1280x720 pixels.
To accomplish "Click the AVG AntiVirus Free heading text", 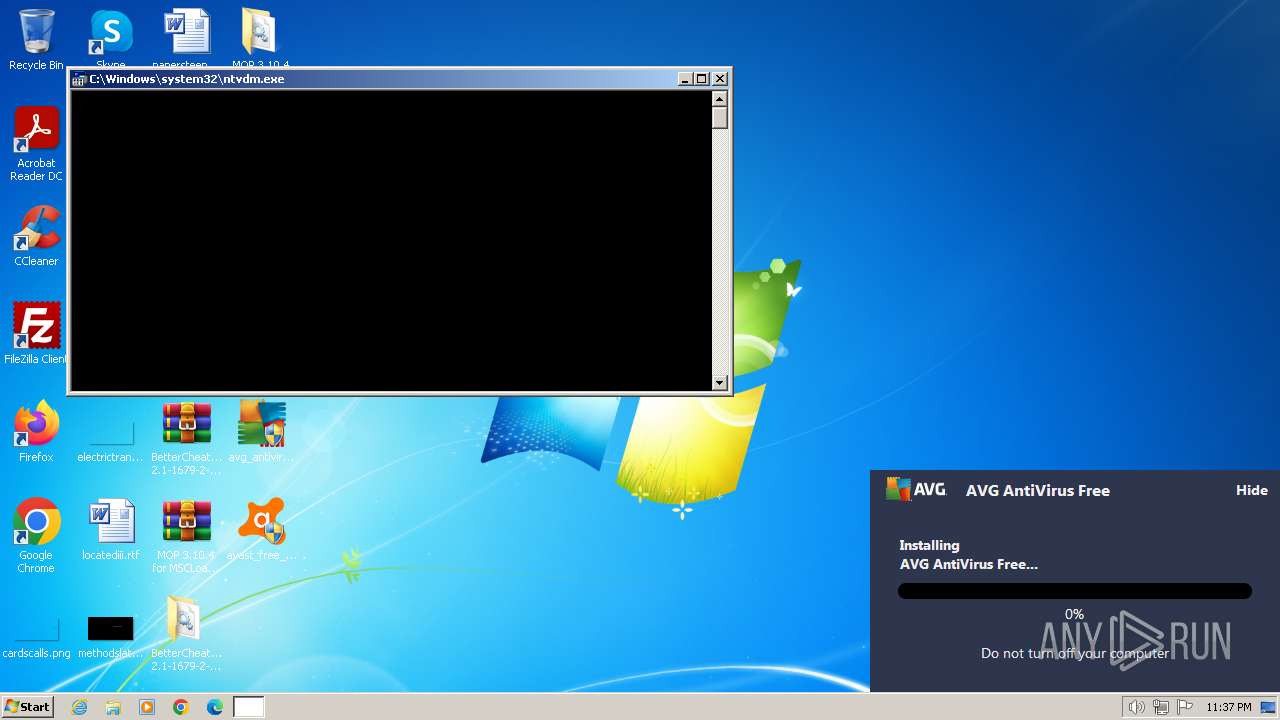I will coord(1038,490).
